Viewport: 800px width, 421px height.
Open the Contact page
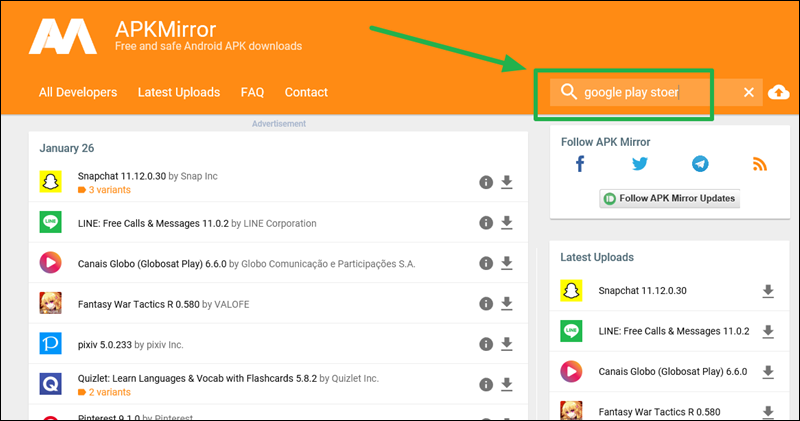(x=306, y=92)
